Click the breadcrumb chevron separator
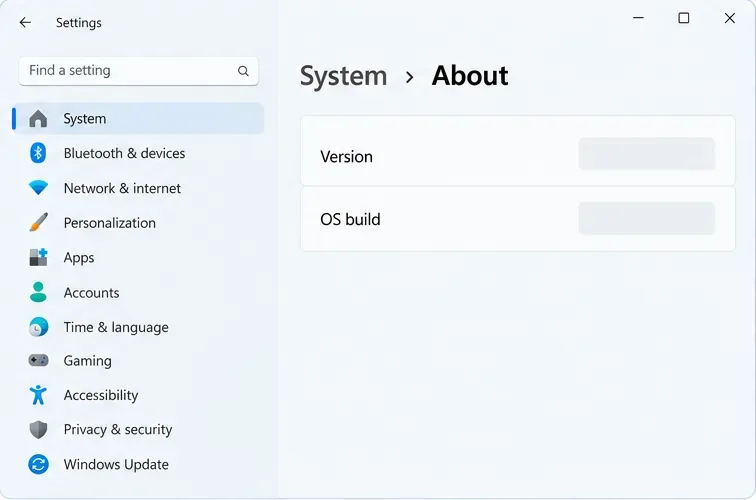The width and height of the screenshot is (756, 500). click(x=409, y=77)
